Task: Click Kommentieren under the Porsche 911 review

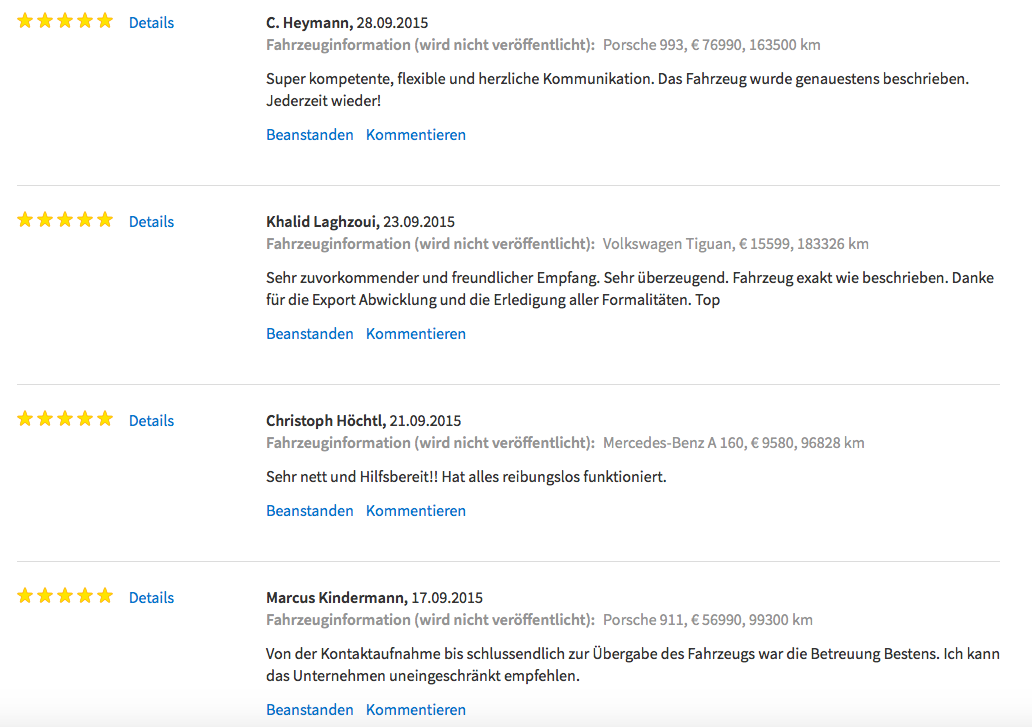Action: (x=416, y=709)
